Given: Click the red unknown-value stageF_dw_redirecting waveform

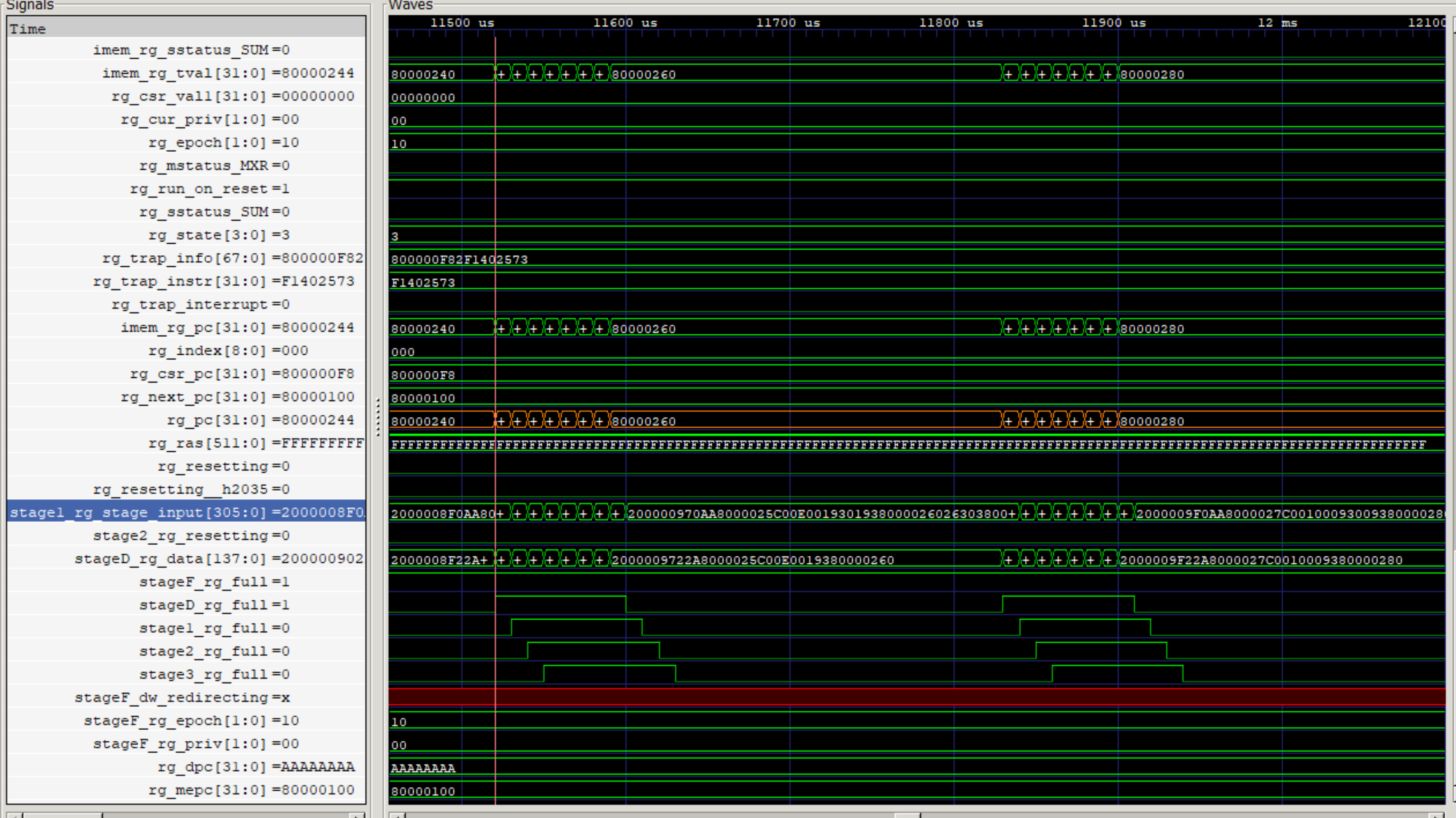Looking at the screenshot, I should (x=905, y=697).
